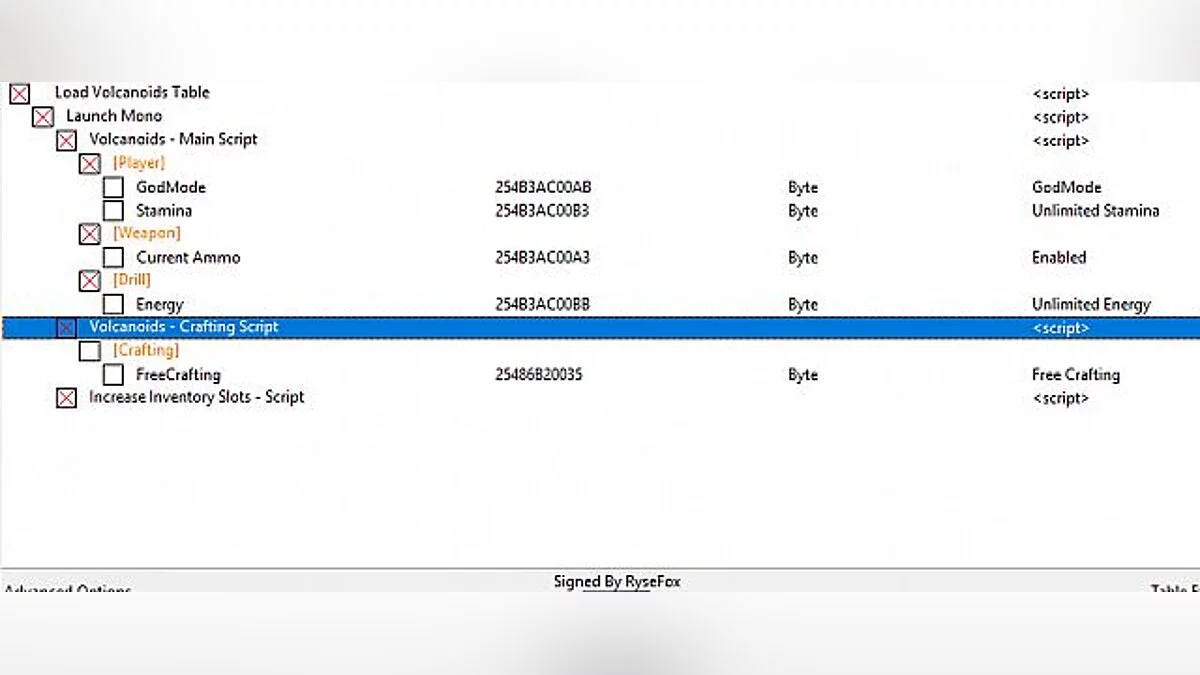Select the Unlimited Stamina value cell
Viewport: 1200px width, 675px height.
click(x=1095, y=211)
